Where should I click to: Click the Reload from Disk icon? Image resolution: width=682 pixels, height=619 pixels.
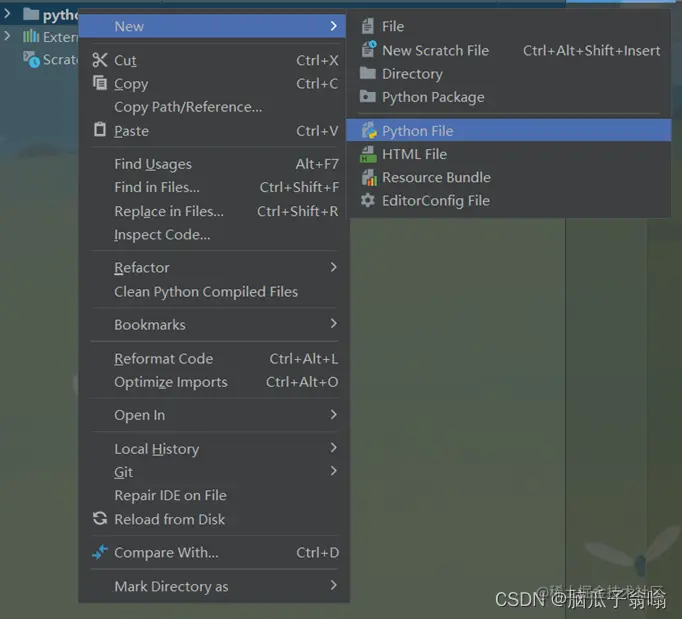[x=100, y=518]
